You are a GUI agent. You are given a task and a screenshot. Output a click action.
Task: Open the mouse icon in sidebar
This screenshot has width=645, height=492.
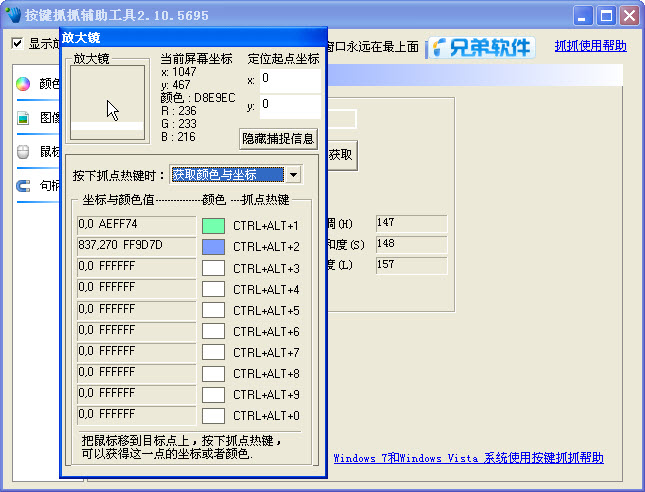click(x=23, y=152)
